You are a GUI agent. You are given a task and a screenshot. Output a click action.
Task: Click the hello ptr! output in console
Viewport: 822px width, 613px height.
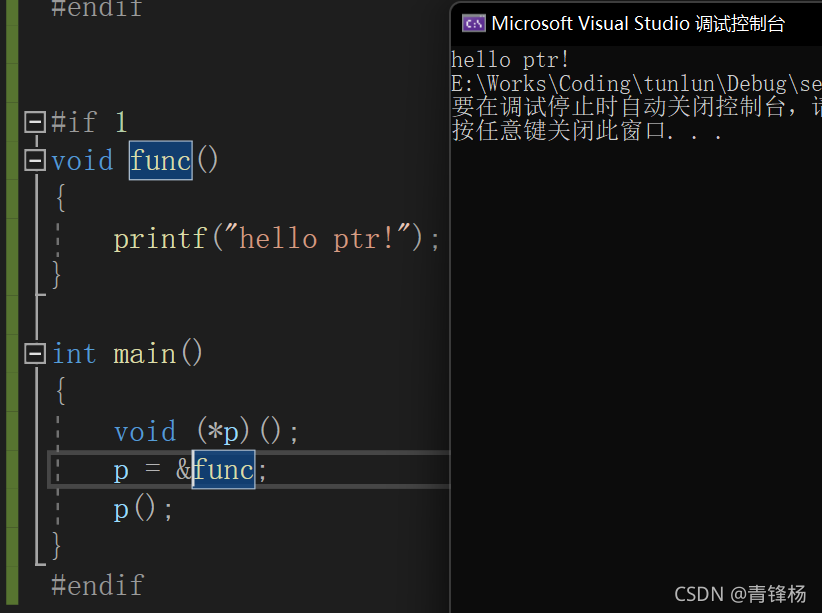coord(510,60)
